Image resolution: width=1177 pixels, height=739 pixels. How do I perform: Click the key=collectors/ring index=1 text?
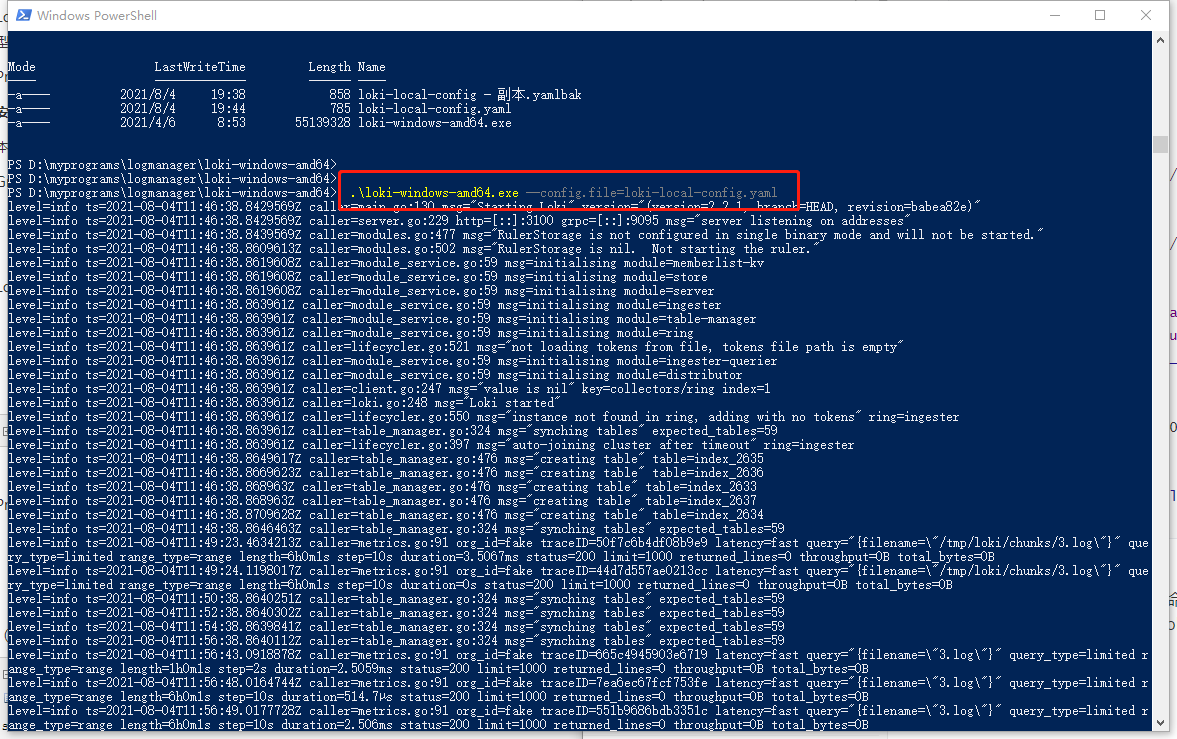pyautogui.click(x=676, y=389)
